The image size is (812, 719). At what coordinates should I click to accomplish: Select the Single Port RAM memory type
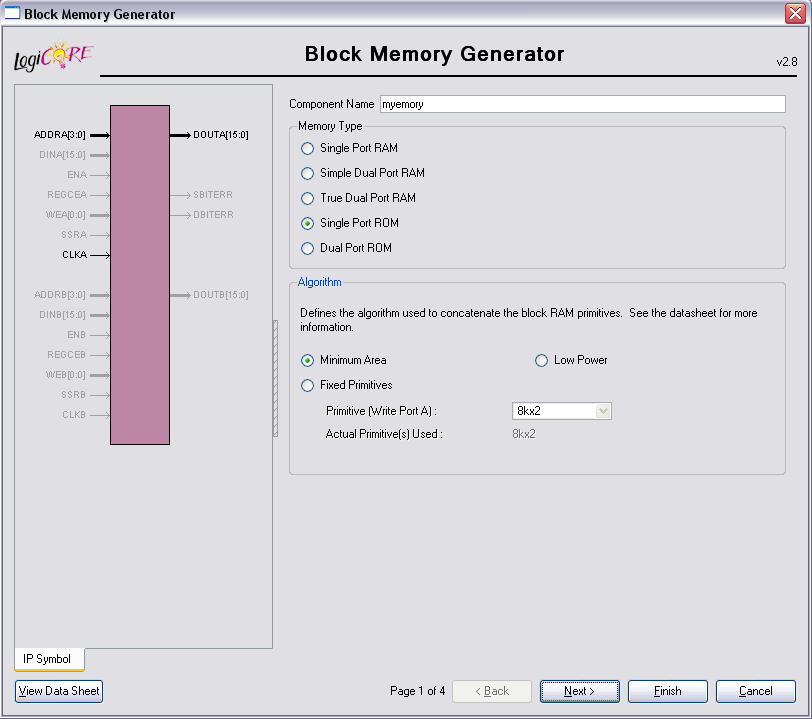click(307, 148)
